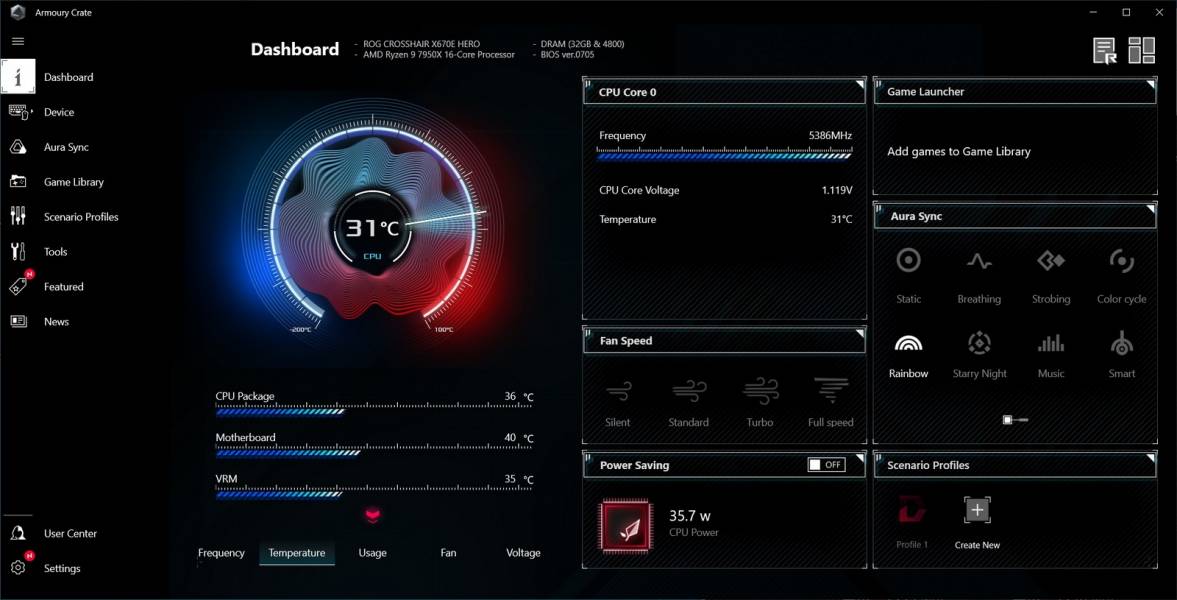1177x600 pixels.
Task: Set fan speed to Standard
Action: coord(688,391)
